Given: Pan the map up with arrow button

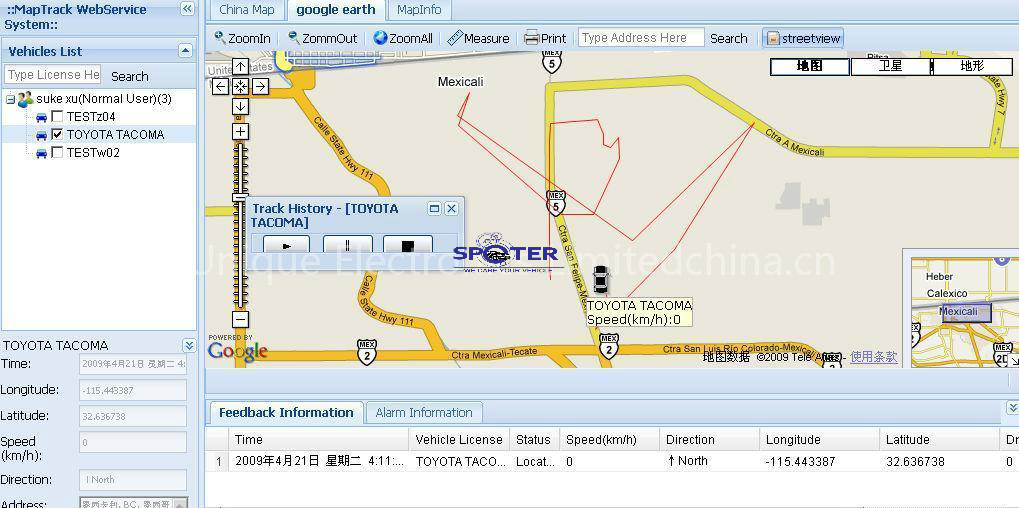Looking at the screenshot, I should (x=241, y=67).
